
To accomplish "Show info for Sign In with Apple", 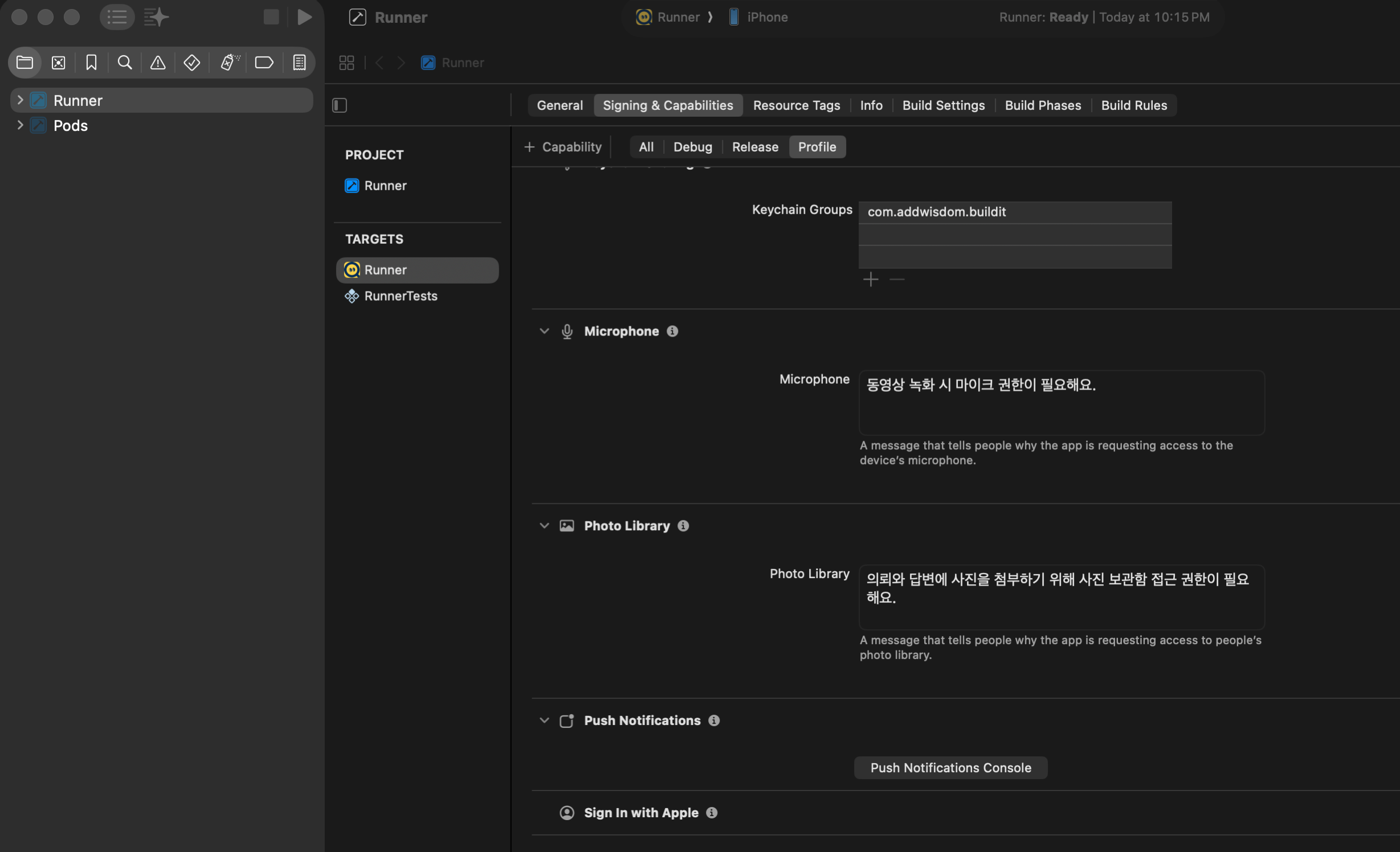I will click(x=712, y=813).
